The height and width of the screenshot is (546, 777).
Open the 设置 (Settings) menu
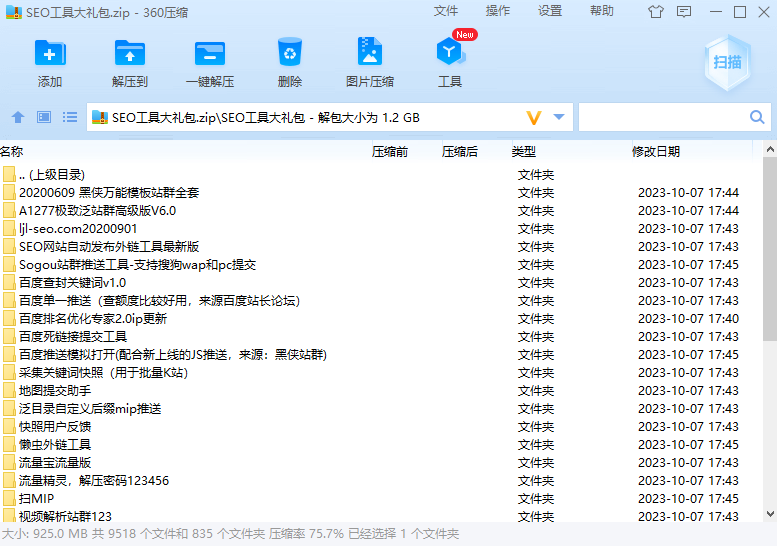tap(550, 11)
